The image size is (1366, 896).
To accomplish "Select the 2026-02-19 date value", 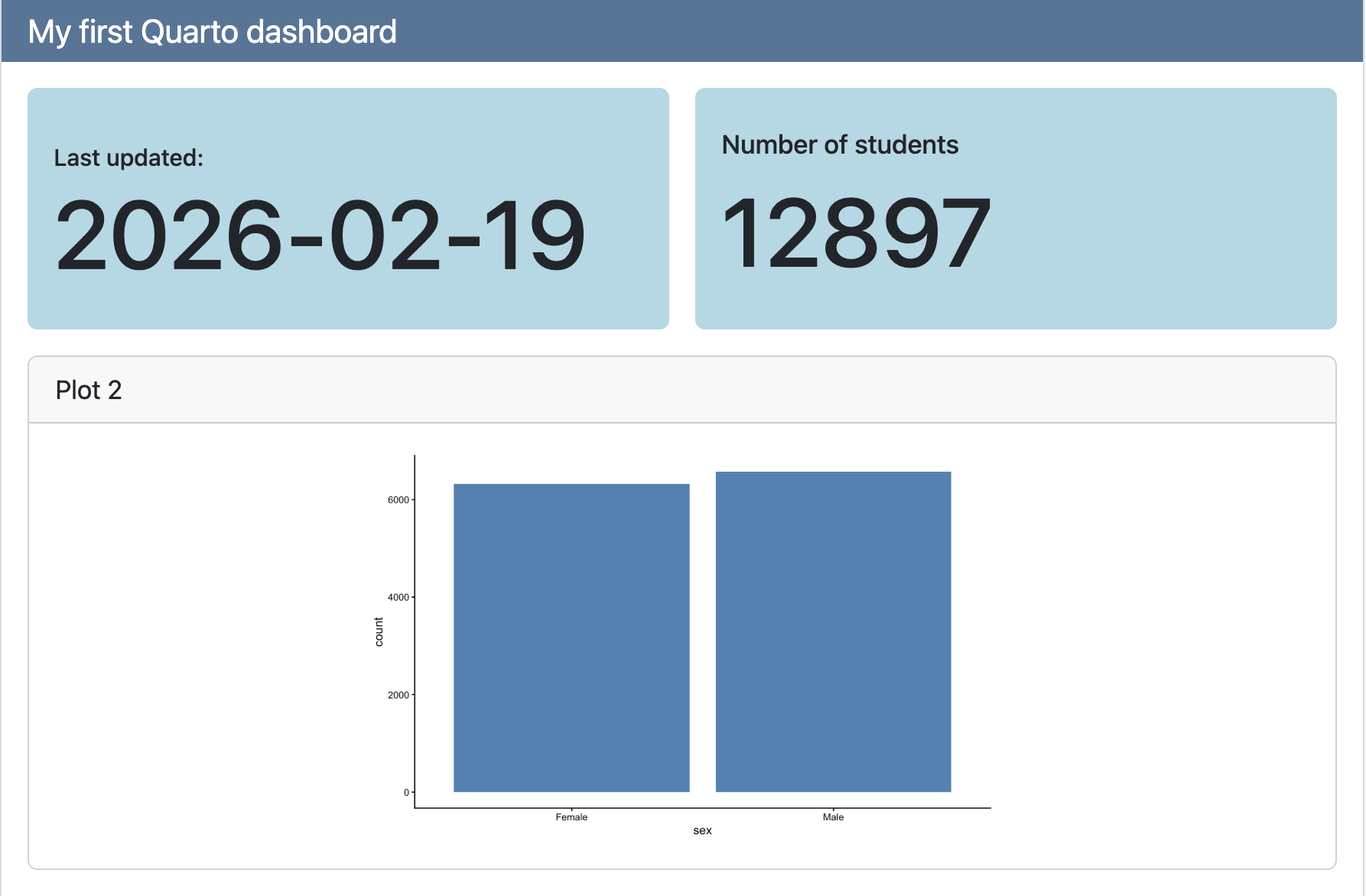I will point(320,235).
